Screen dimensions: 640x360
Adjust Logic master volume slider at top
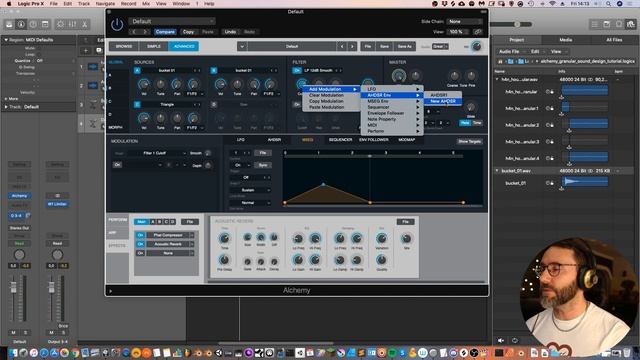(517, 24)
